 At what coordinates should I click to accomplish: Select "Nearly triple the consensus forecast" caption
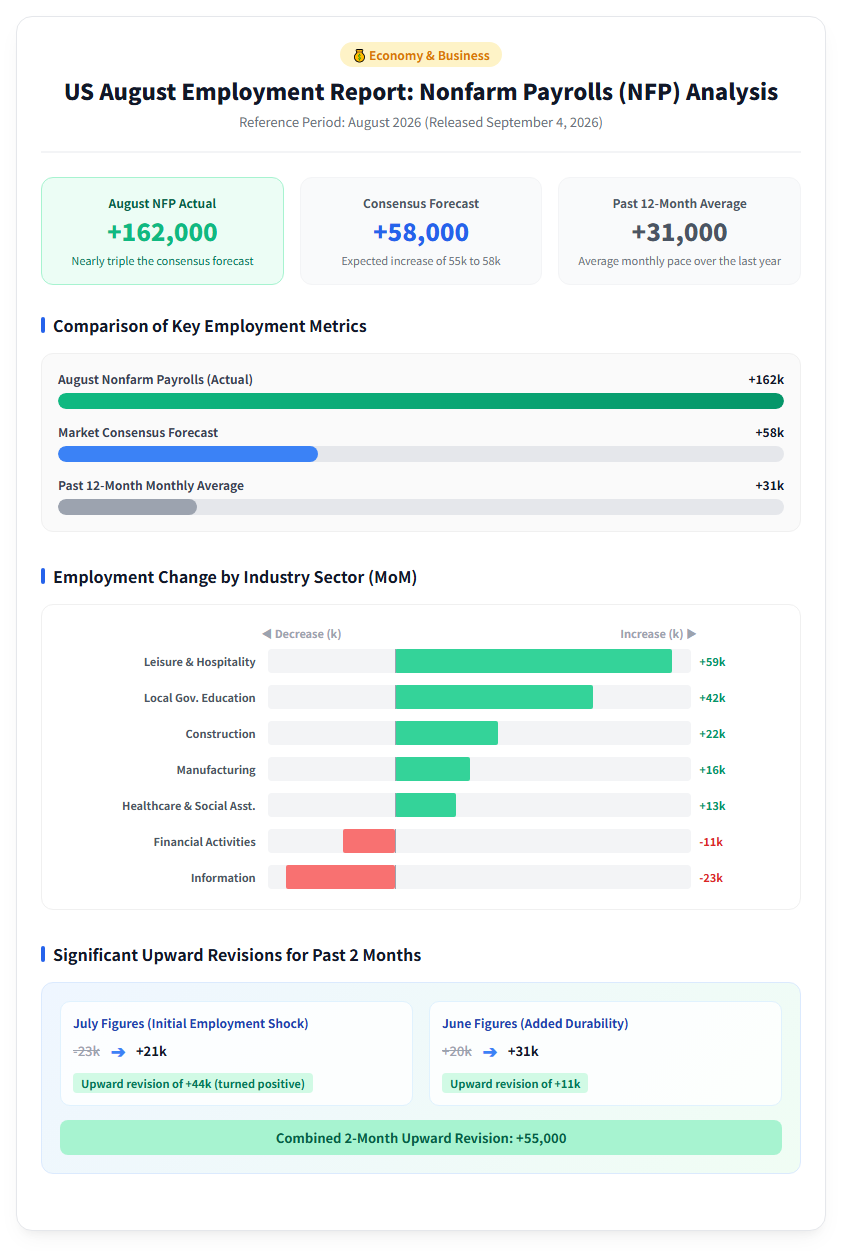click(x=162, y=261)
